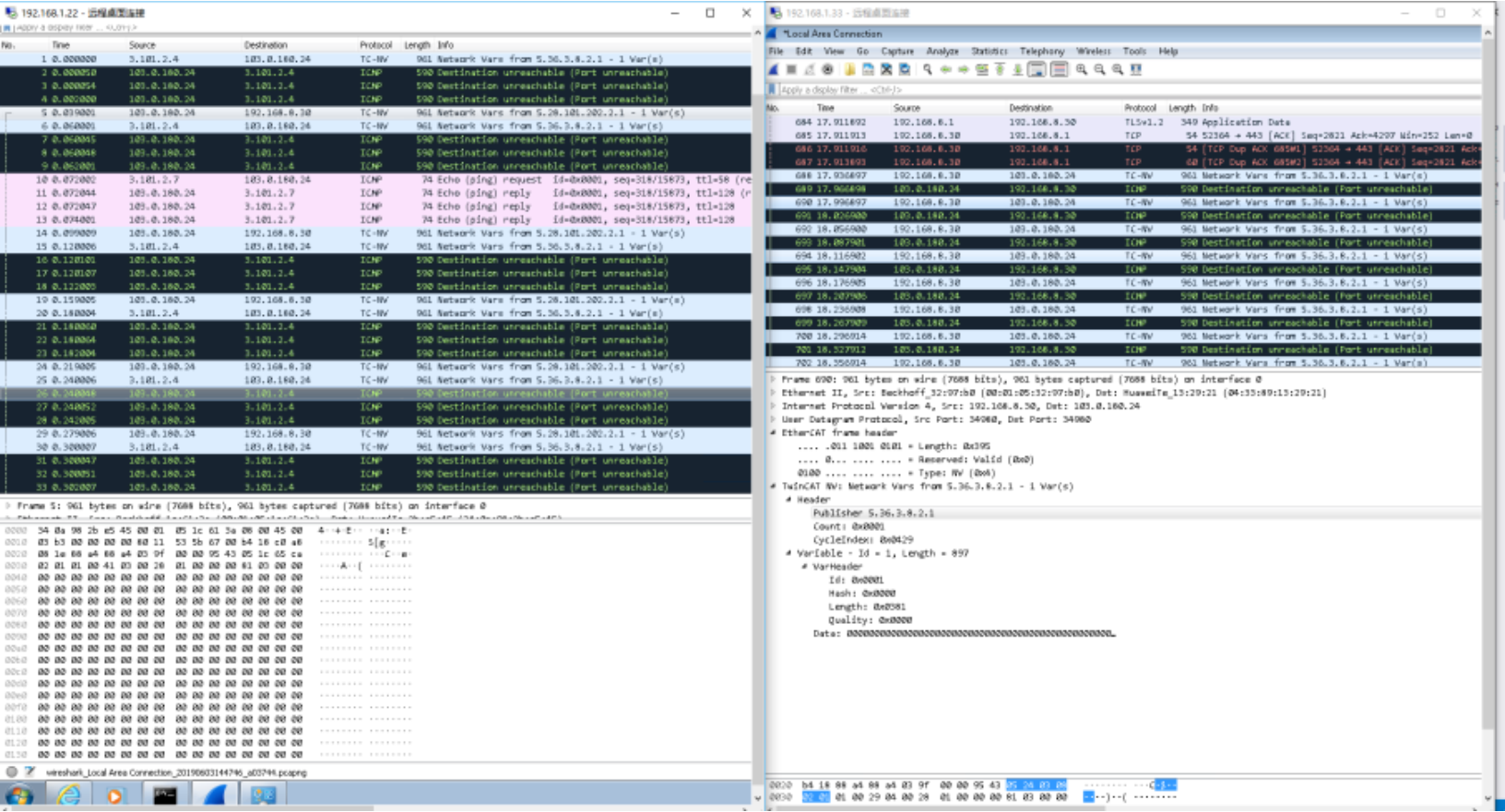Reset text size to normal icon

click(1118, 70)
